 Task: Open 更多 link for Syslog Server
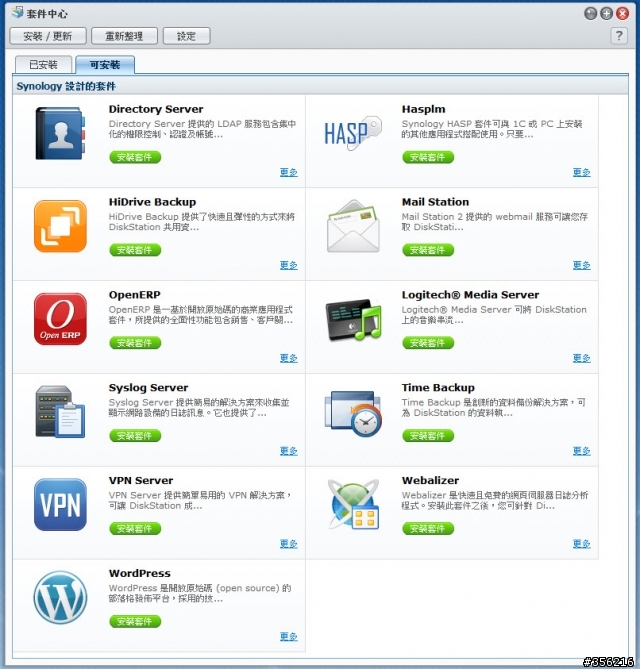(289, 450)
